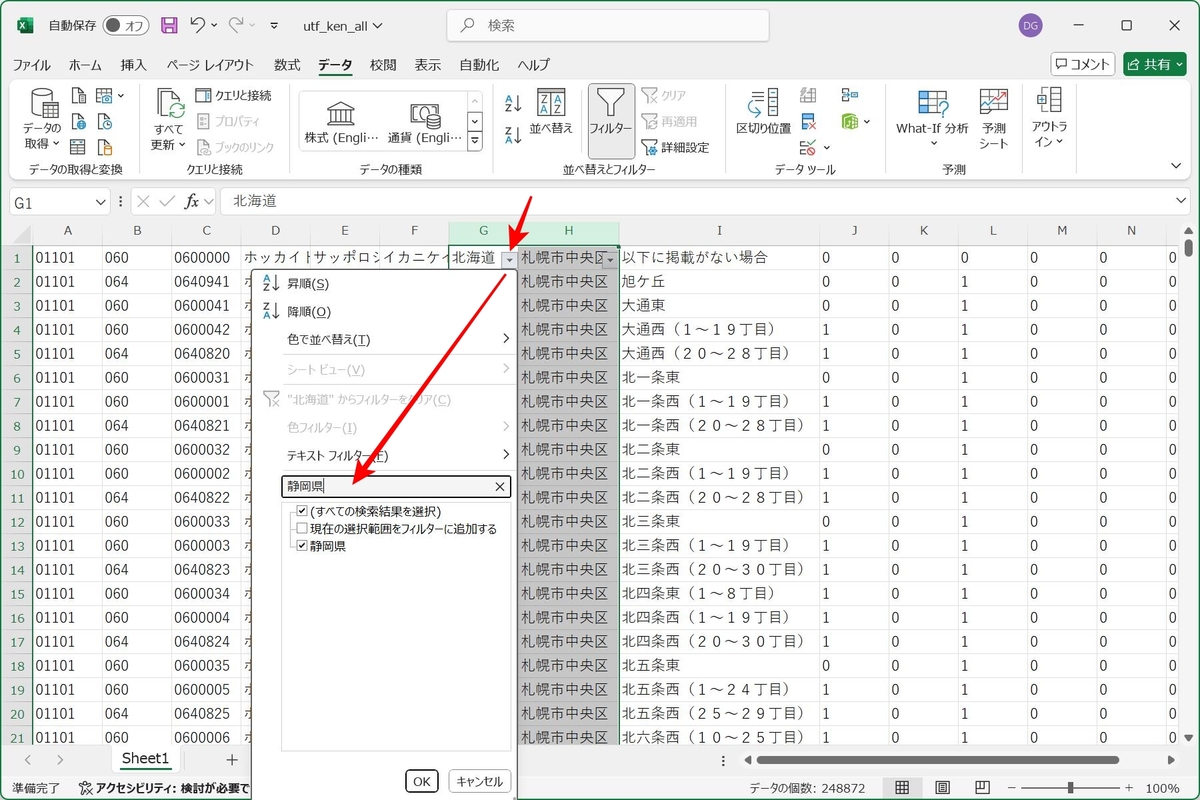The image size is (1200, 800).
Task: Toggle the AutoSave (自動保存) switch
Action: coord(125,26)
